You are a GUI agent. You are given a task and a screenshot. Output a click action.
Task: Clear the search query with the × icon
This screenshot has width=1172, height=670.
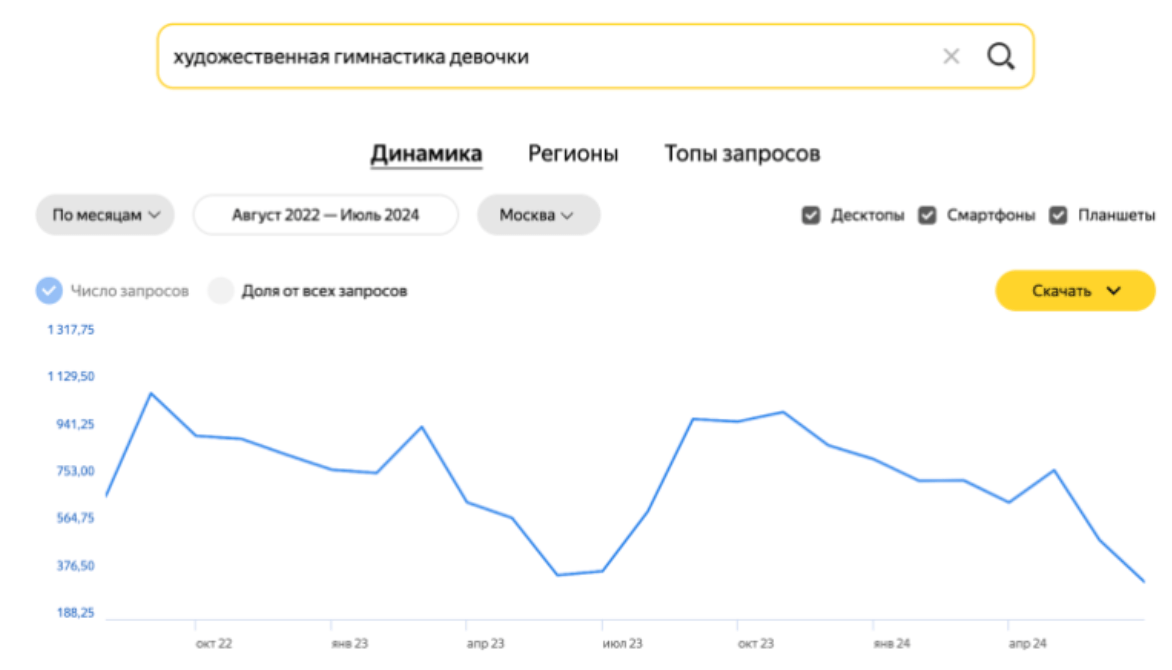950,56
